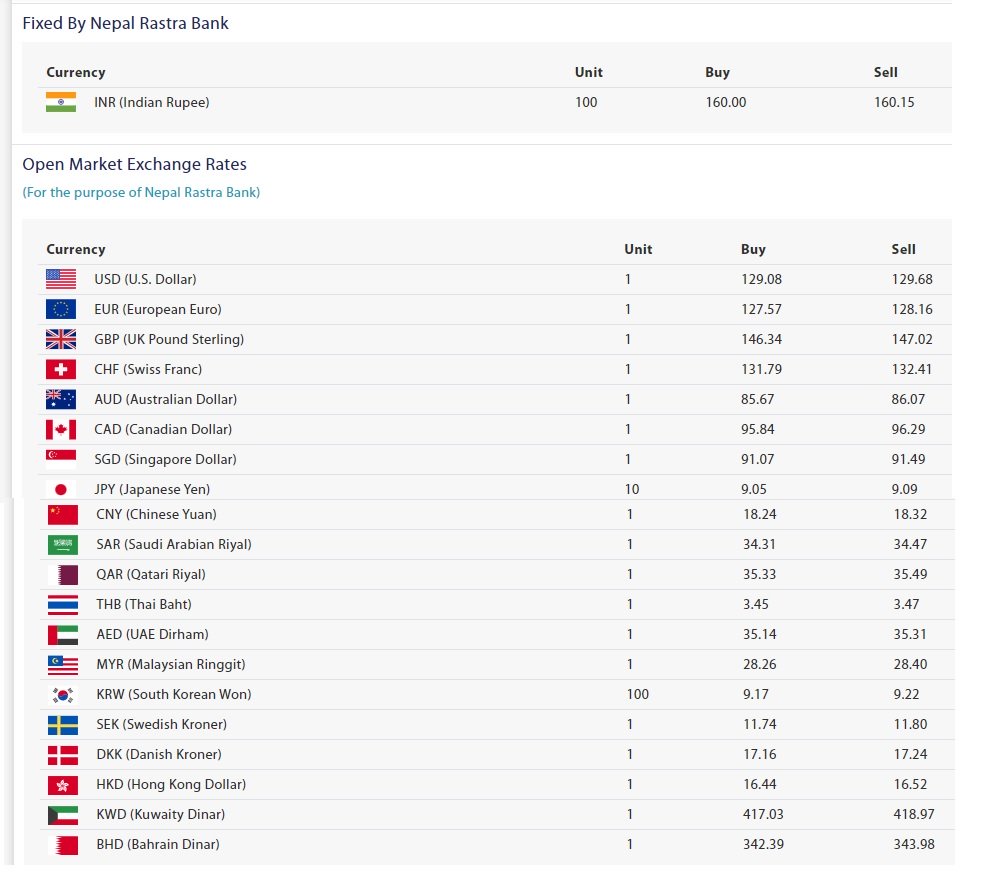Click 'For the purpose of Nepal Rastra Bank' text
Image resolution: width=988 pixels, height=876 pixels.
141,192
